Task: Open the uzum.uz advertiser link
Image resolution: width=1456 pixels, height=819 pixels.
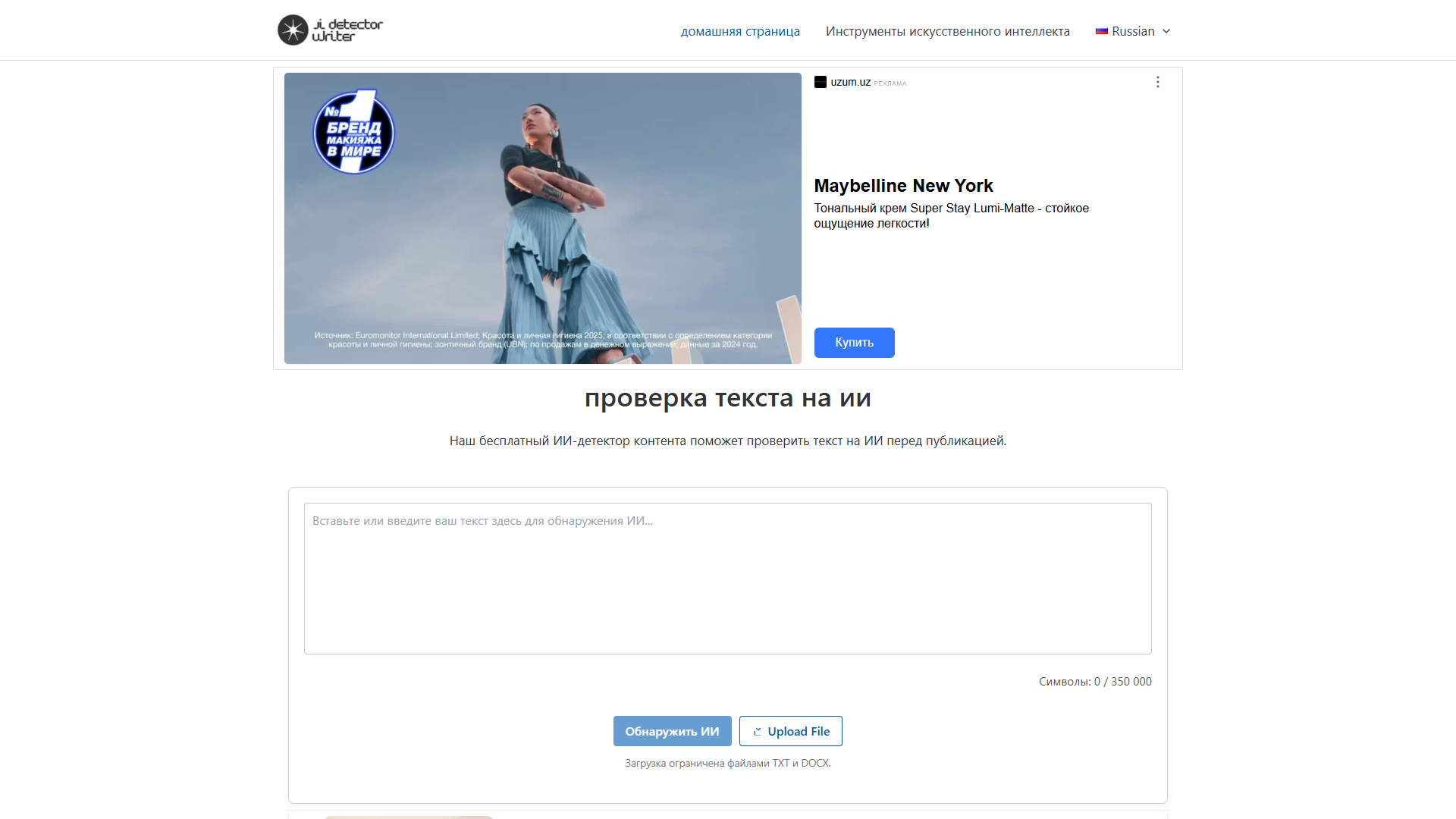Action: [851, 82]
